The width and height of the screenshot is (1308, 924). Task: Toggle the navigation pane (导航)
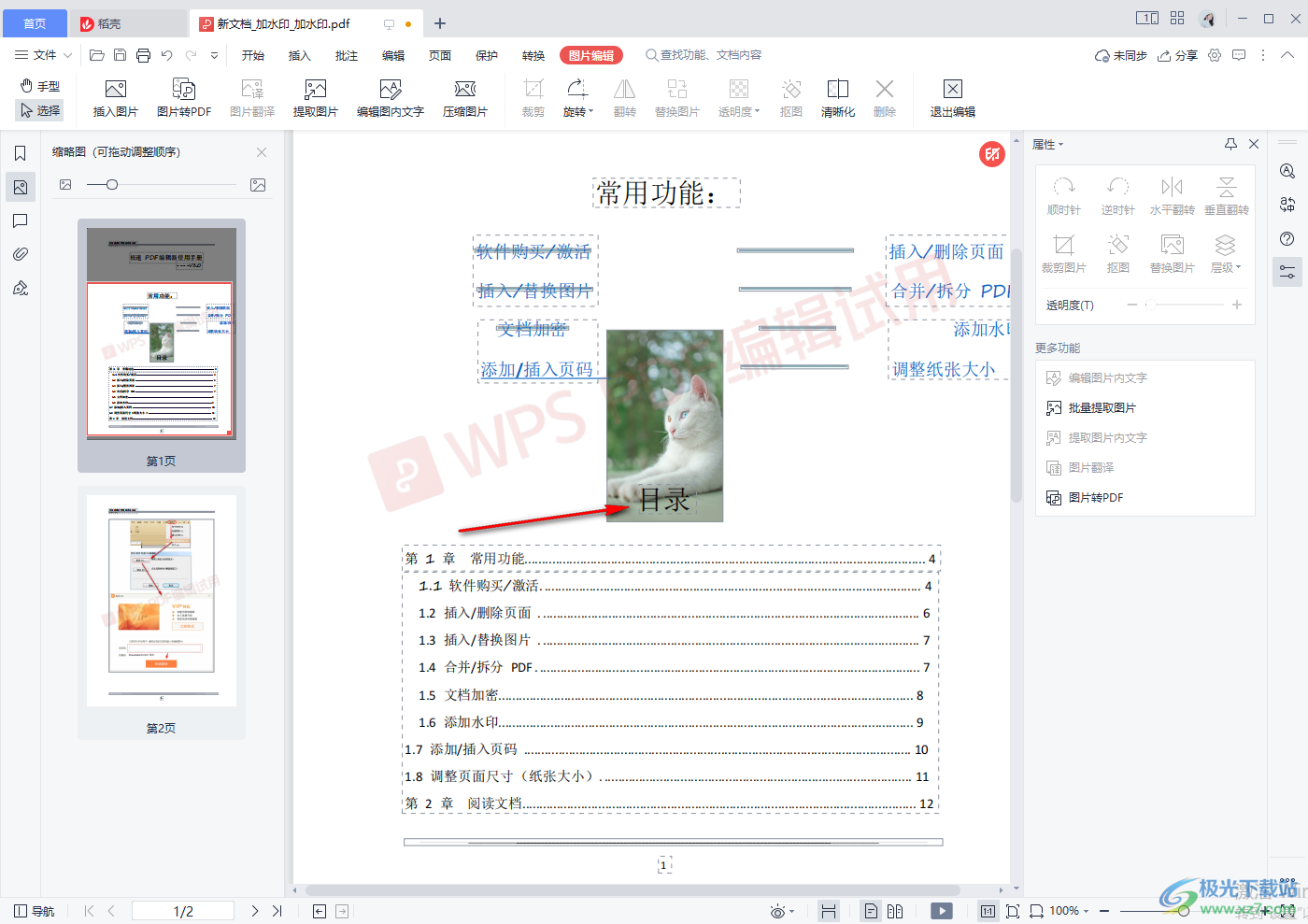point(35,911)
